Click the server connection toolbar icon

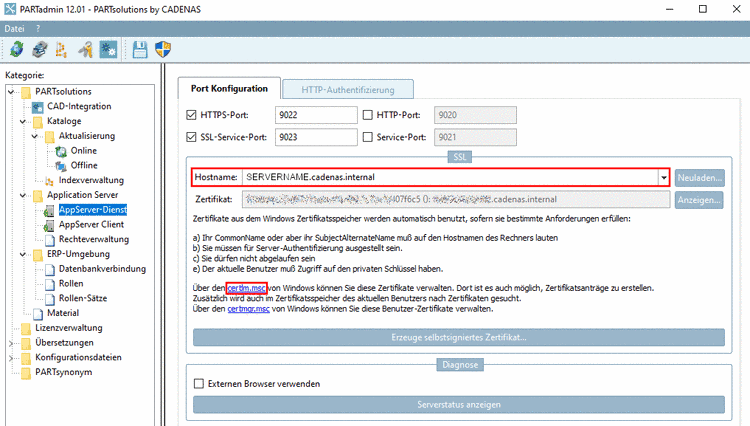39,49
